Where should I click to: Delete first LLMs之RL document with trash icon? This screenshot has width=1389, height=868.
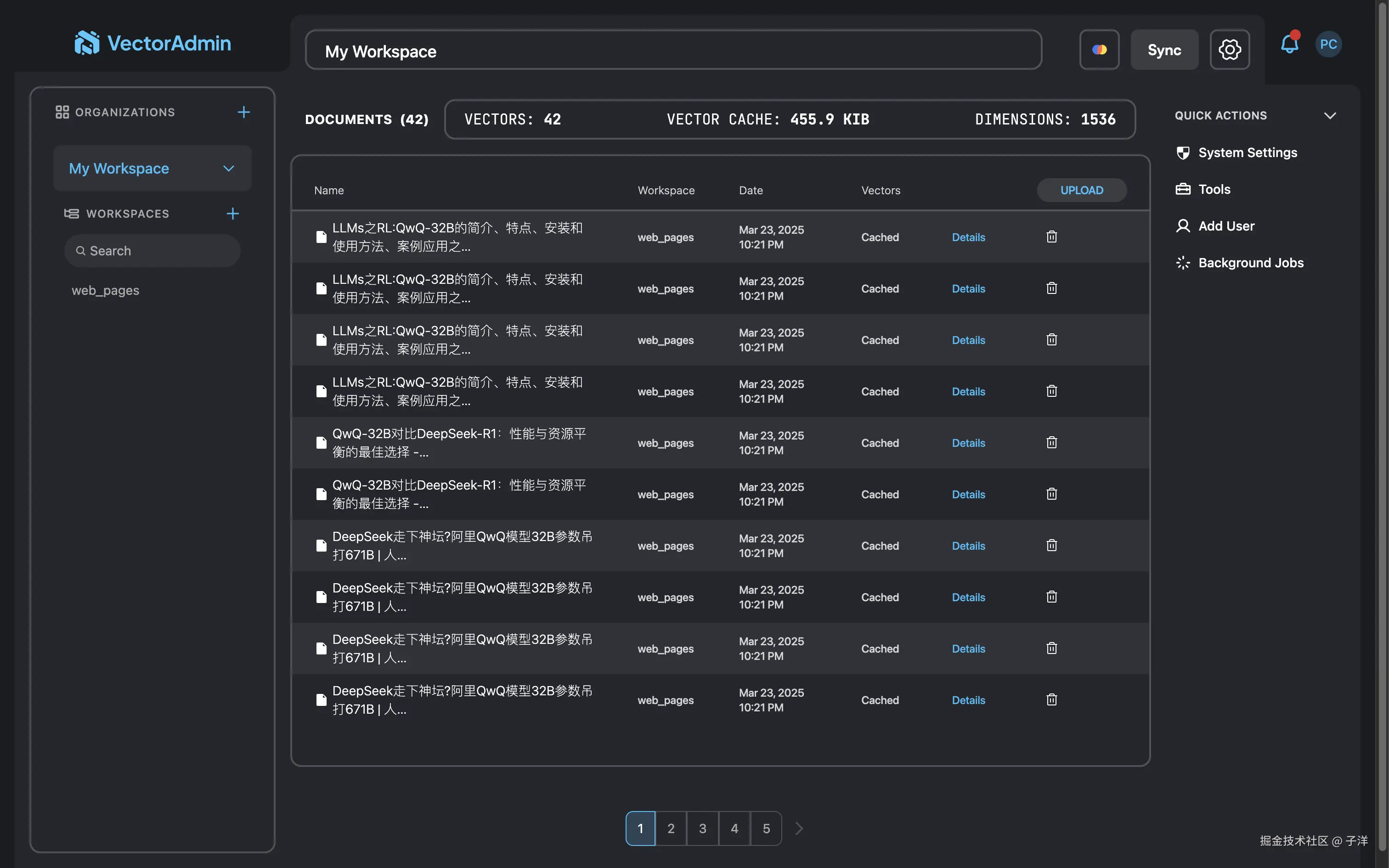click(1051, 237)
